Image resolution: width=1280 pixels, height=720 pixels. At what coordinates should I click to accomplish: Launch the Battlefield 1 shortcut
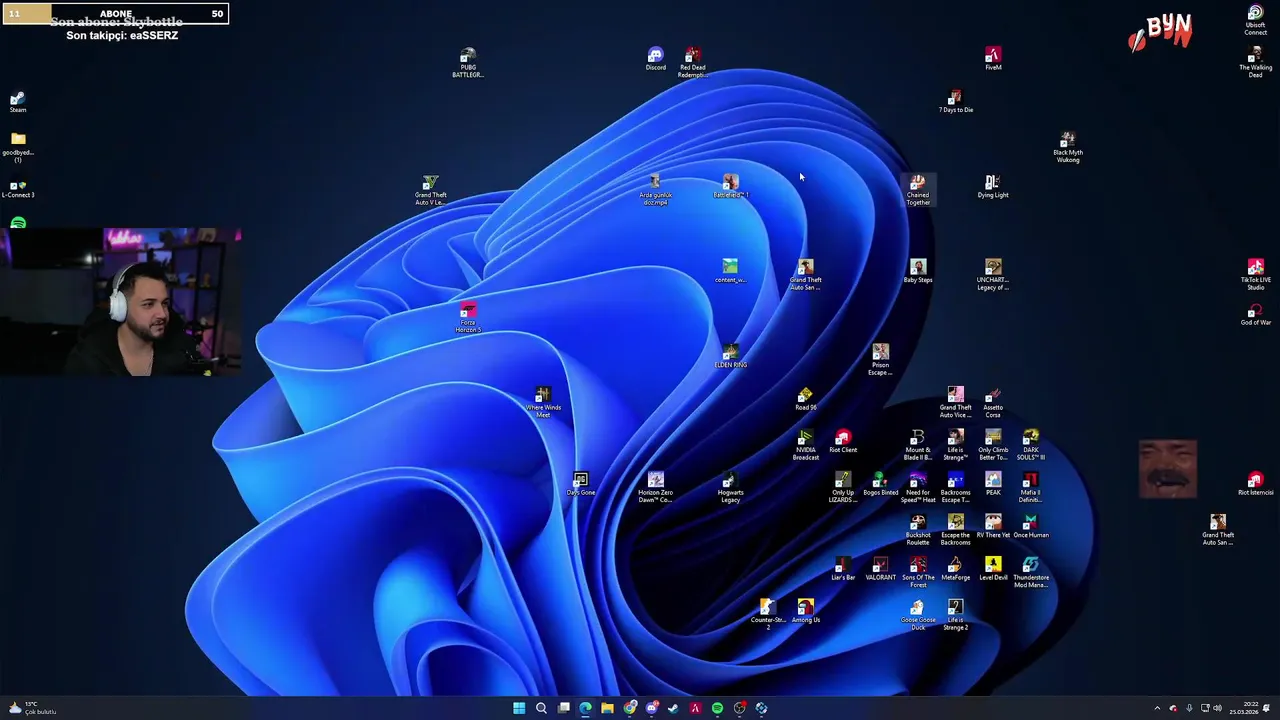coord(730,186)
